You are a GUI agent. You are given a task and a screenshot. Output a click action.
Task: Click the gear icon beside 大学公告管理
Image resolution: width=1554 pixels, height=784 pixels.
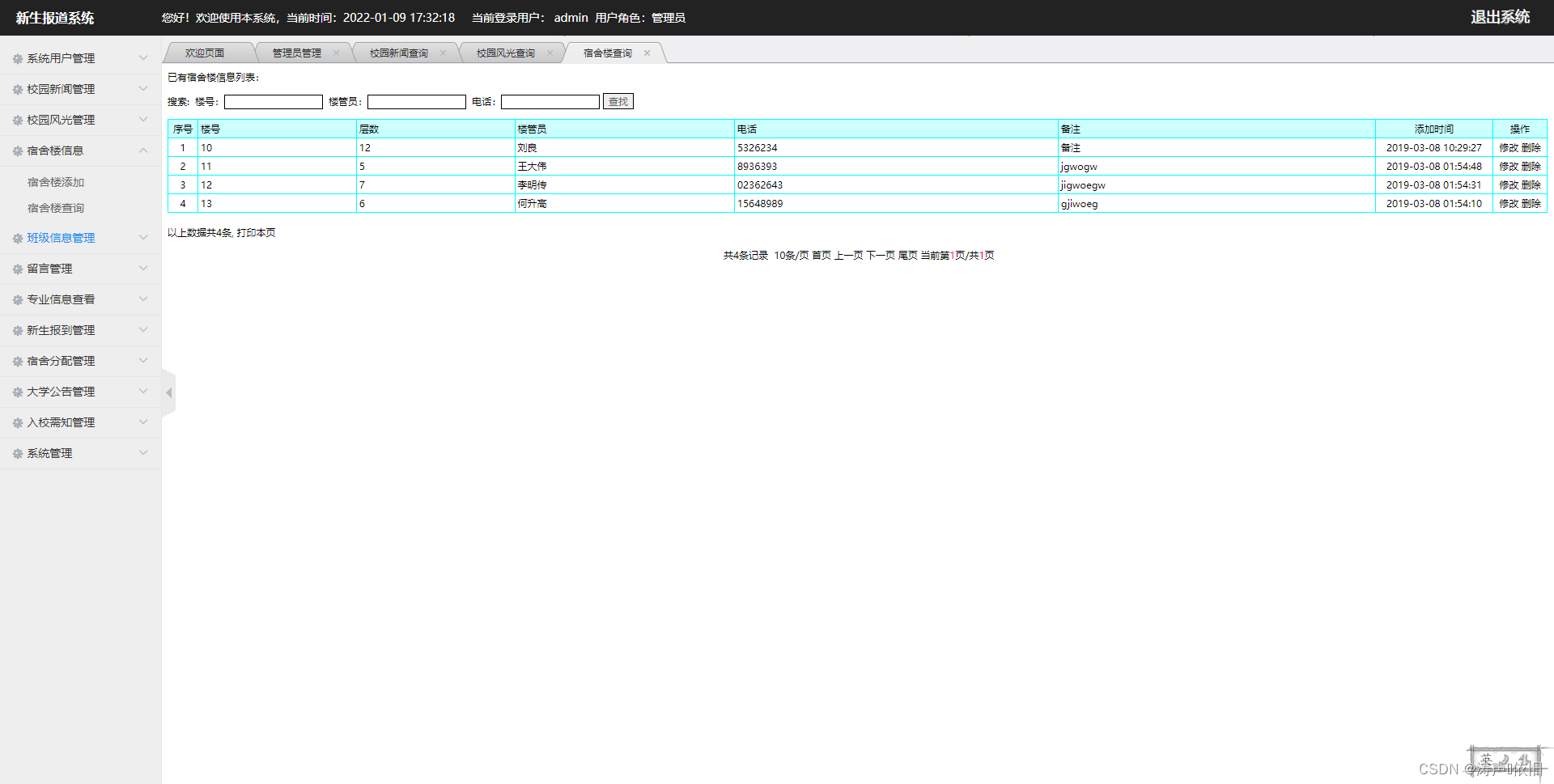pos(17,392)
